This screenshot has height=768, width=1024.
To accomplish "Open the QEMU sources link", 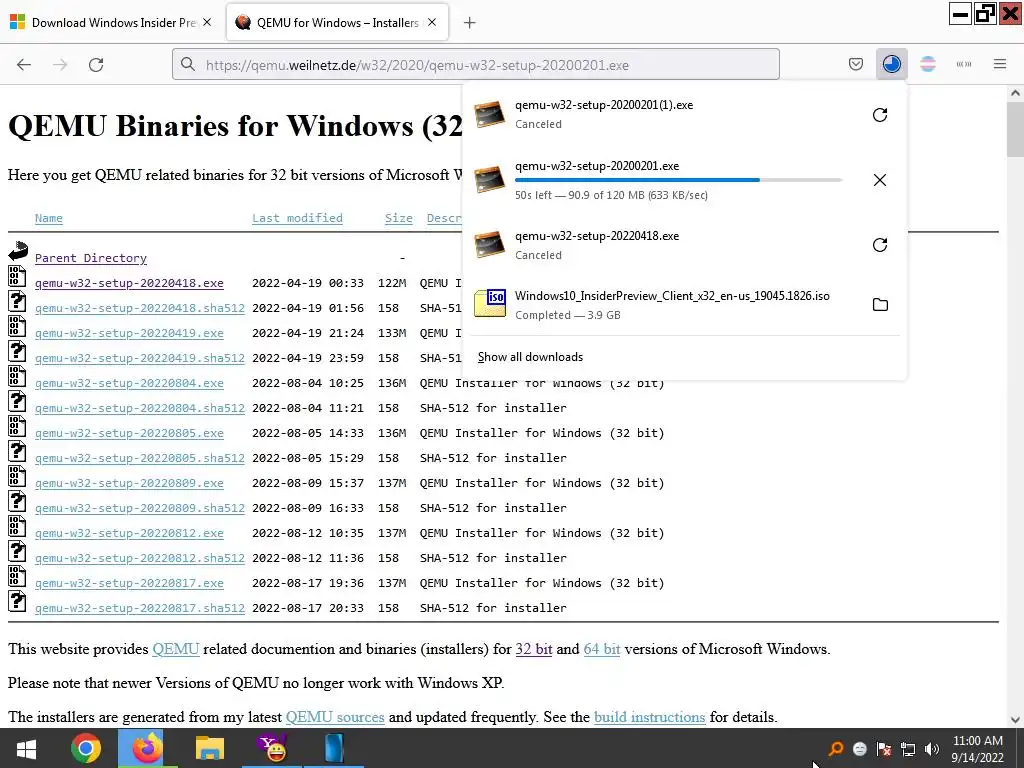I will 335,717.
